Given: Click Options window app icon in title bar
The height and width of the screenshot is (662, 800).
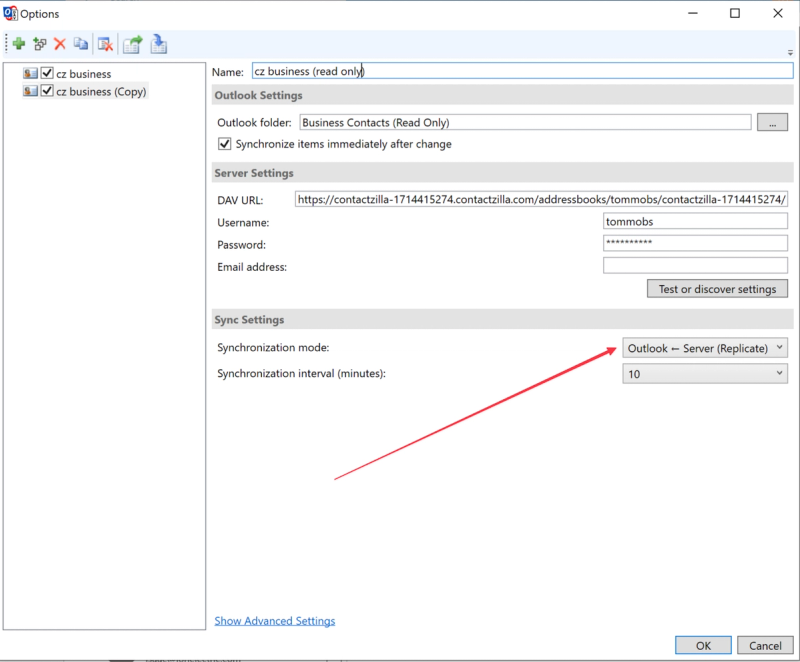Looking at the screenshot, I should click(x=10, y=13).
